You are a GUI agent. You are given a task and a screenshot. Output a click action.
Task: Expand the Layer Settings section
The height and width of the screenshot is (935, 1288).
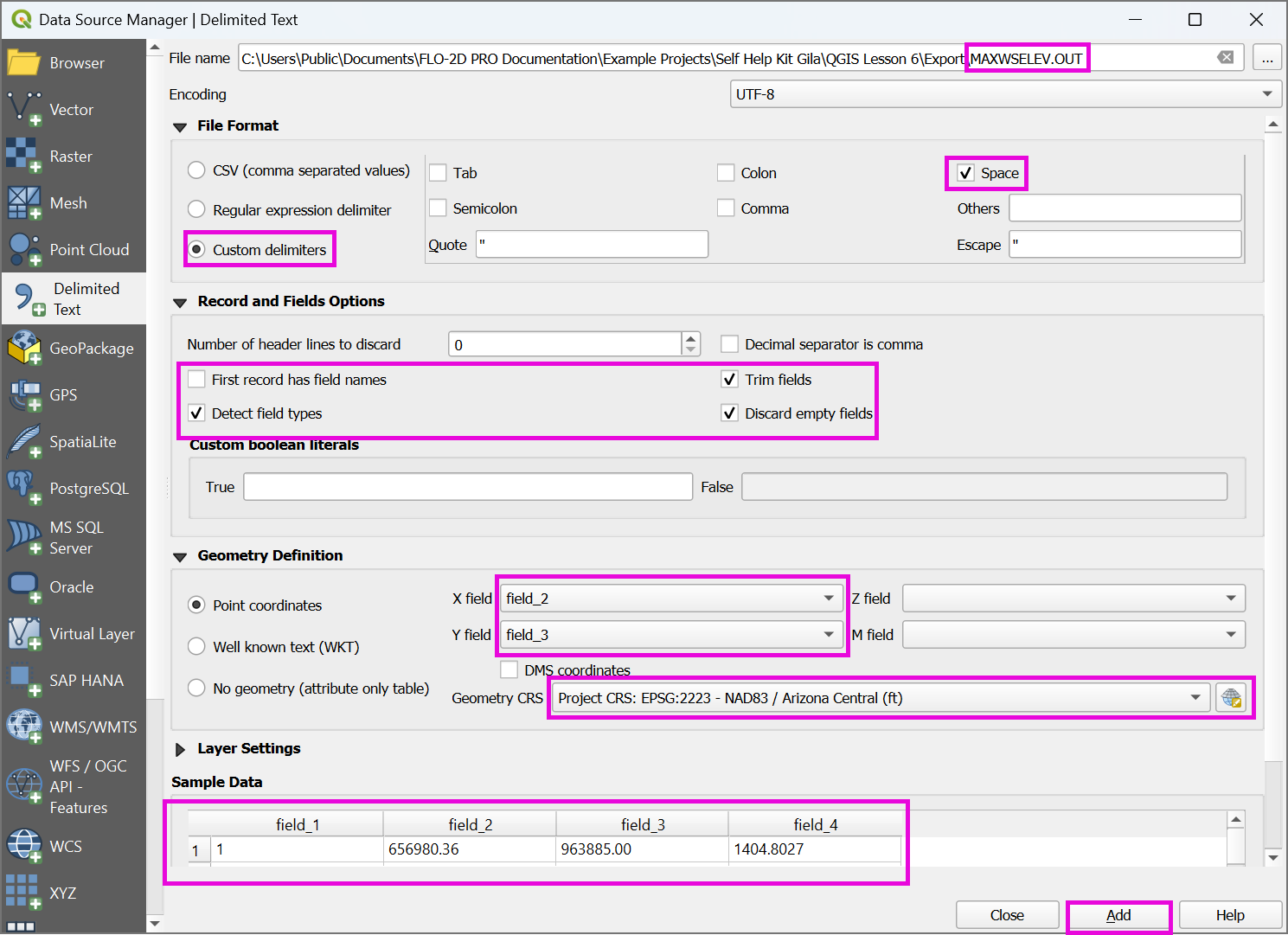coord(181,749)
